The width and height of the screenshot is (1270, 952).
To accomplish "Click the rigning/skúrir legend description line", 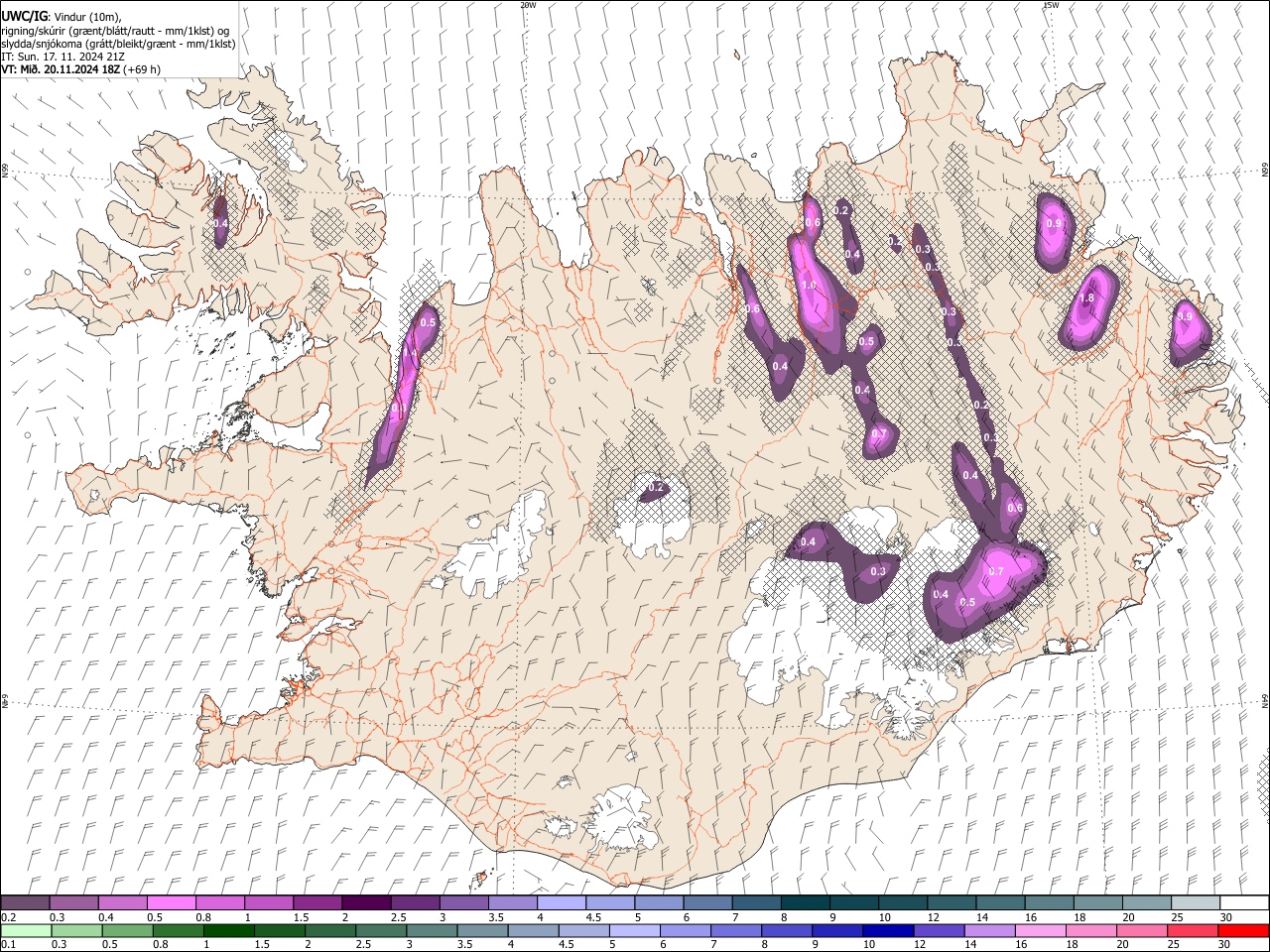I will 115,31.
